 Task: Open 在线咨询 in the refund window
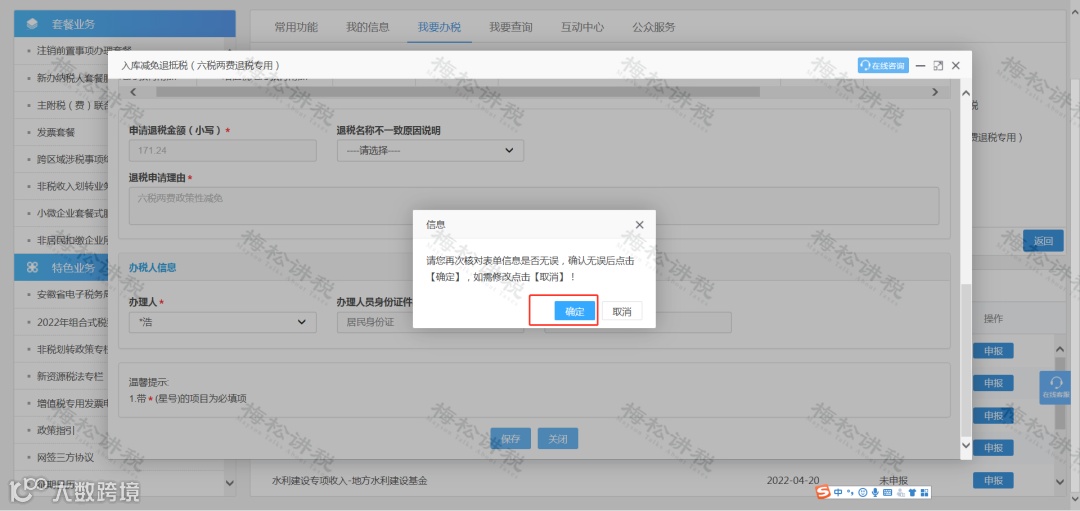pyautogui.click(x=883, y=65)
